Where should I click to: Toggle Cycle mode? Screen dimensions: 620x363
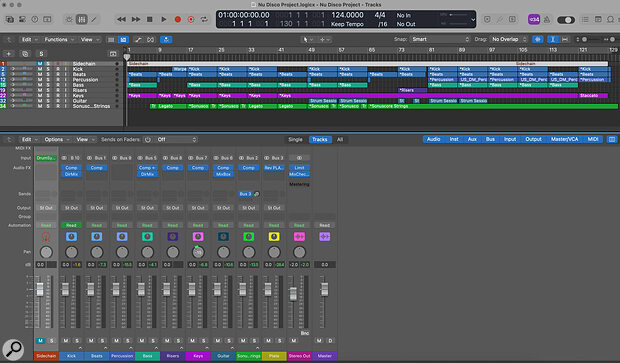[204, 19]
